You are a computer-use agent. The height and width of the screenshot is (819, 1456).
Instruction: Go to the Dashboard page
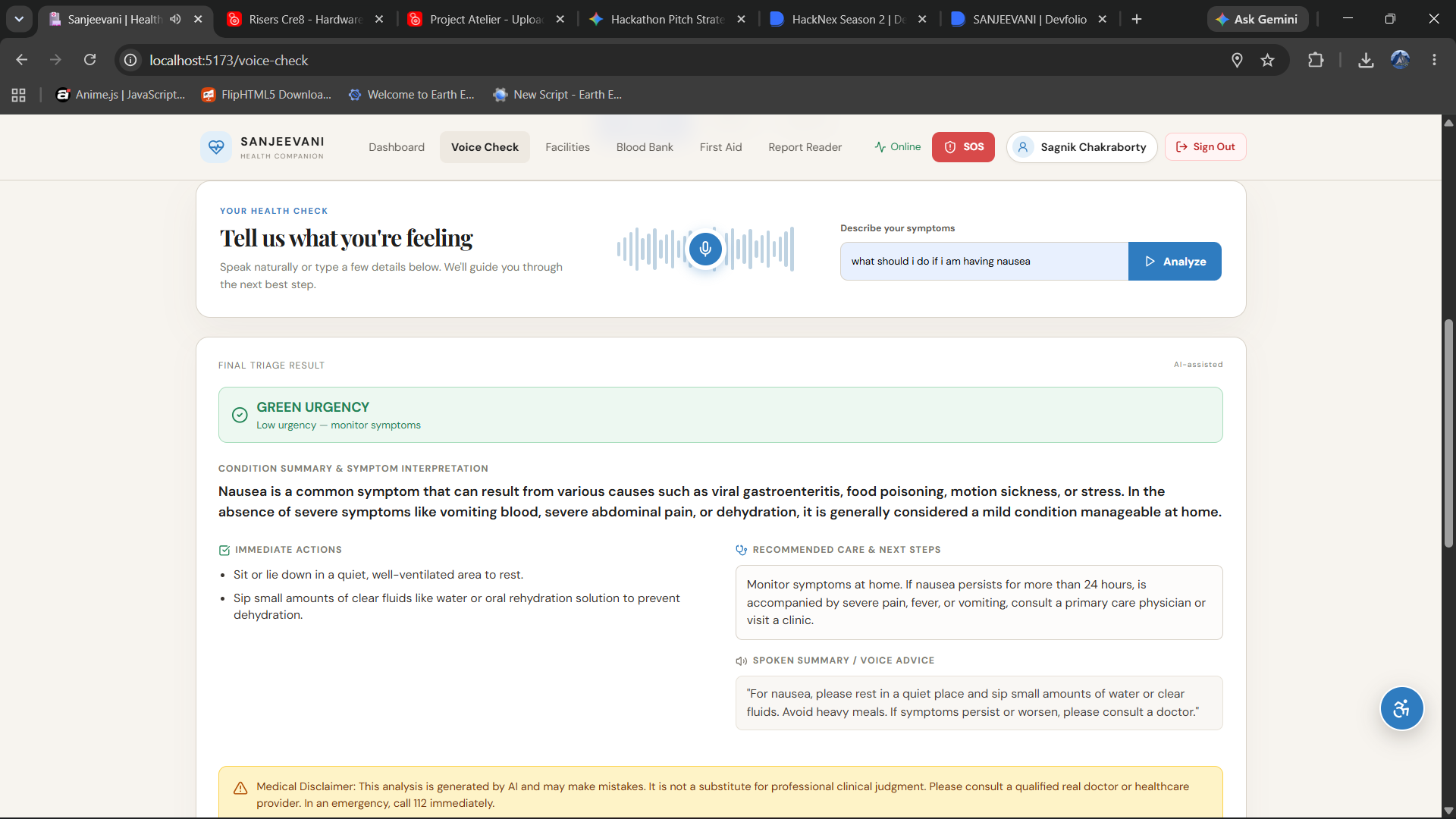click(397, 147)
